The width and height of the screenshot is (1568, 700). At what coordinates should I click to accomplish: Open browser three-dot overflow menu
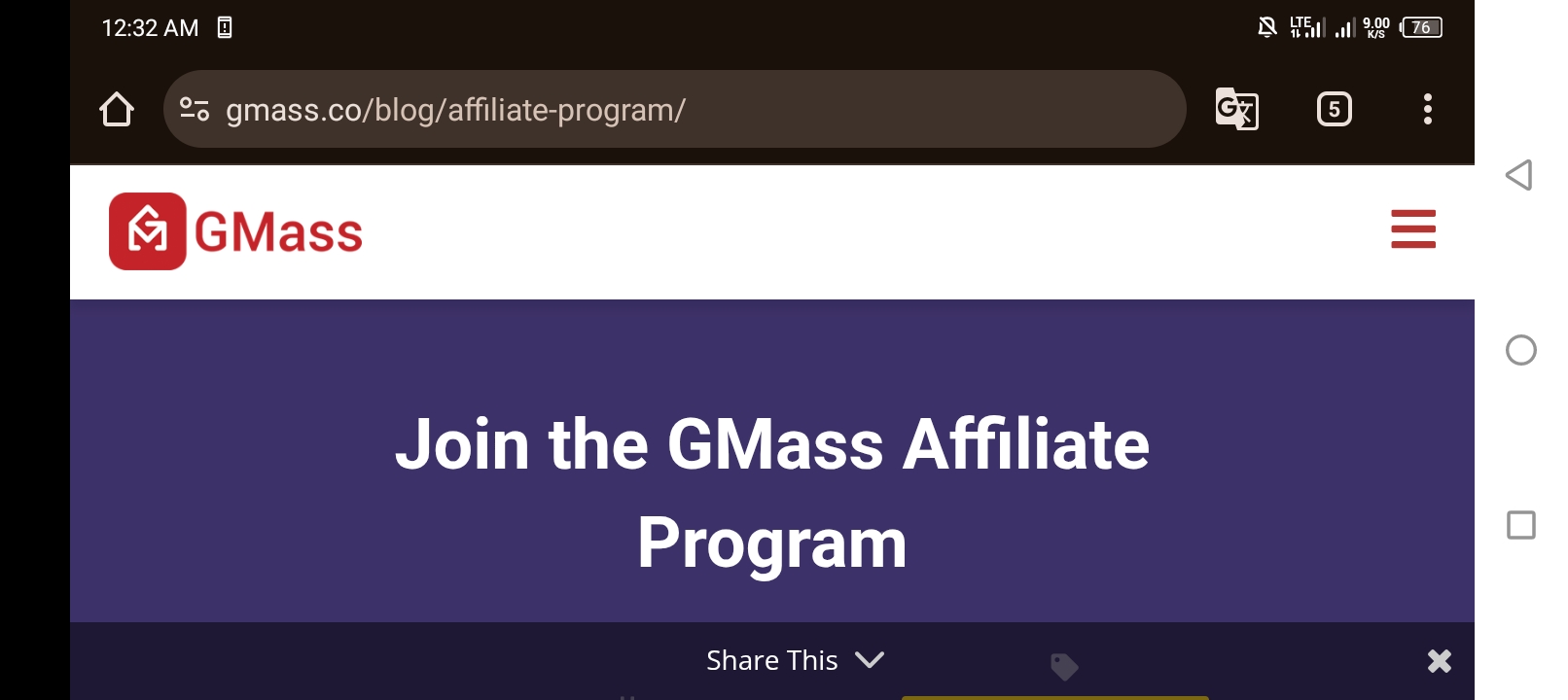click(1427, 109)
